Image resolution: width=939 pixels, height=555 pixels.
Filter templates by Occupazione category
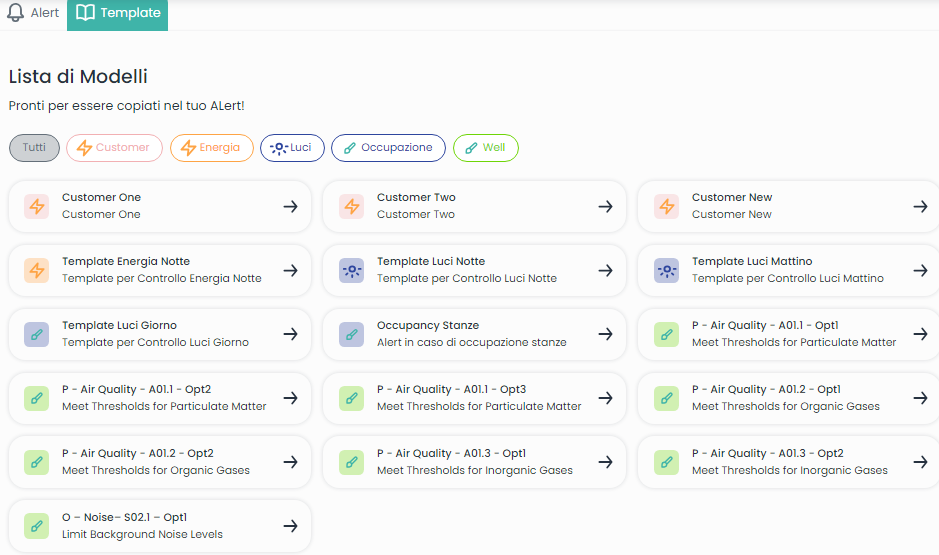(388, 148)
